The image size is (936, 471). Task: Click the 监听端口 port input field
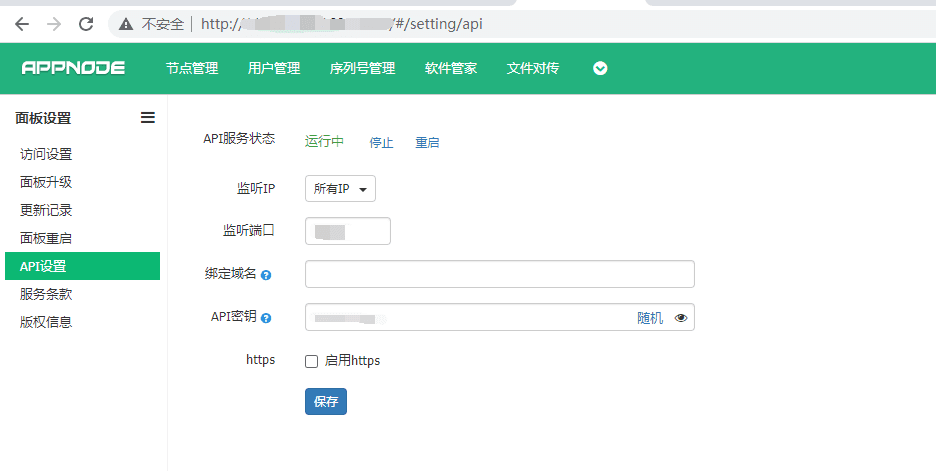(x=347, y=231)
